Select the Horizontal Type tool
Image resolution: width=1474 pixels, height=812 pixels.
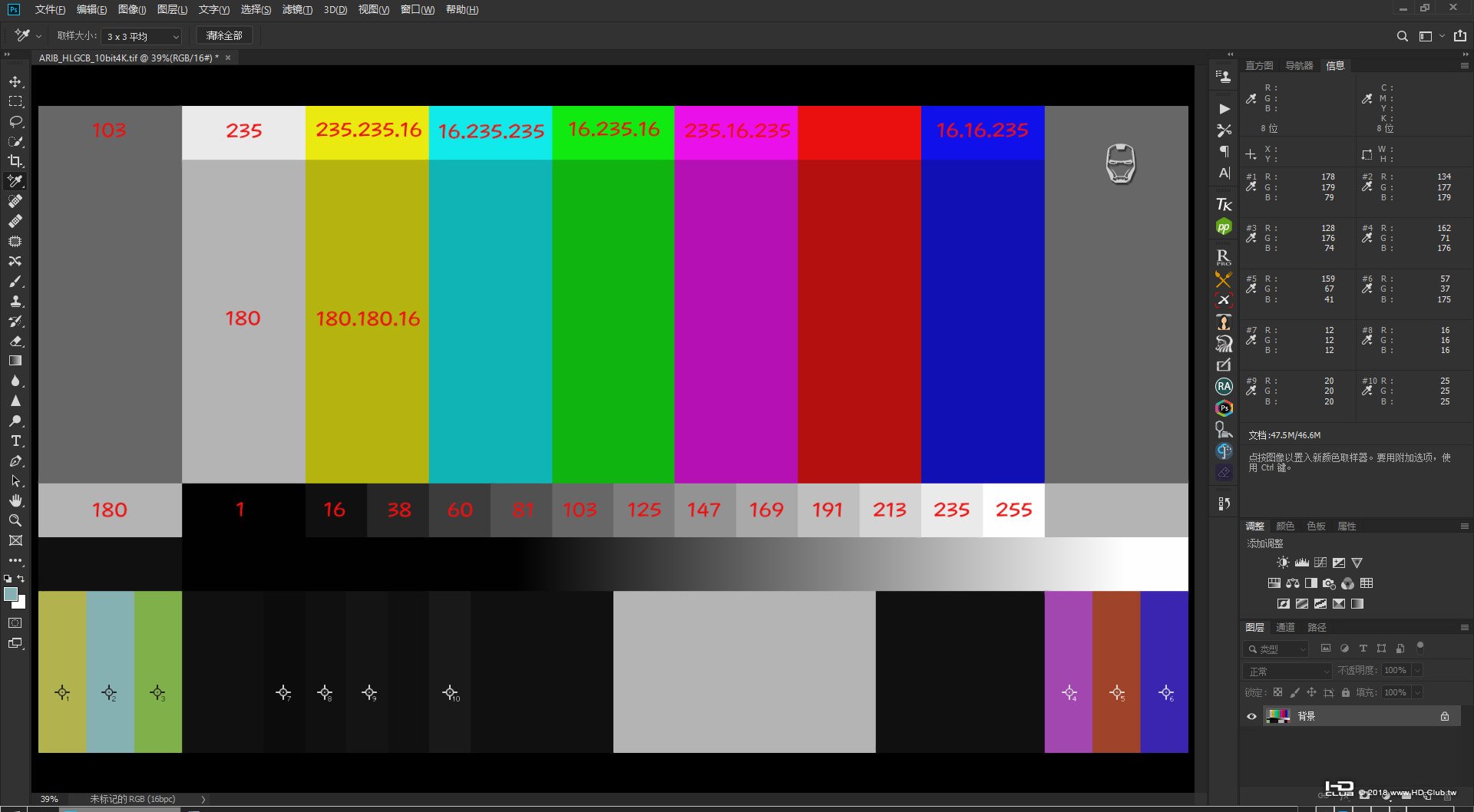pos(15,441)
